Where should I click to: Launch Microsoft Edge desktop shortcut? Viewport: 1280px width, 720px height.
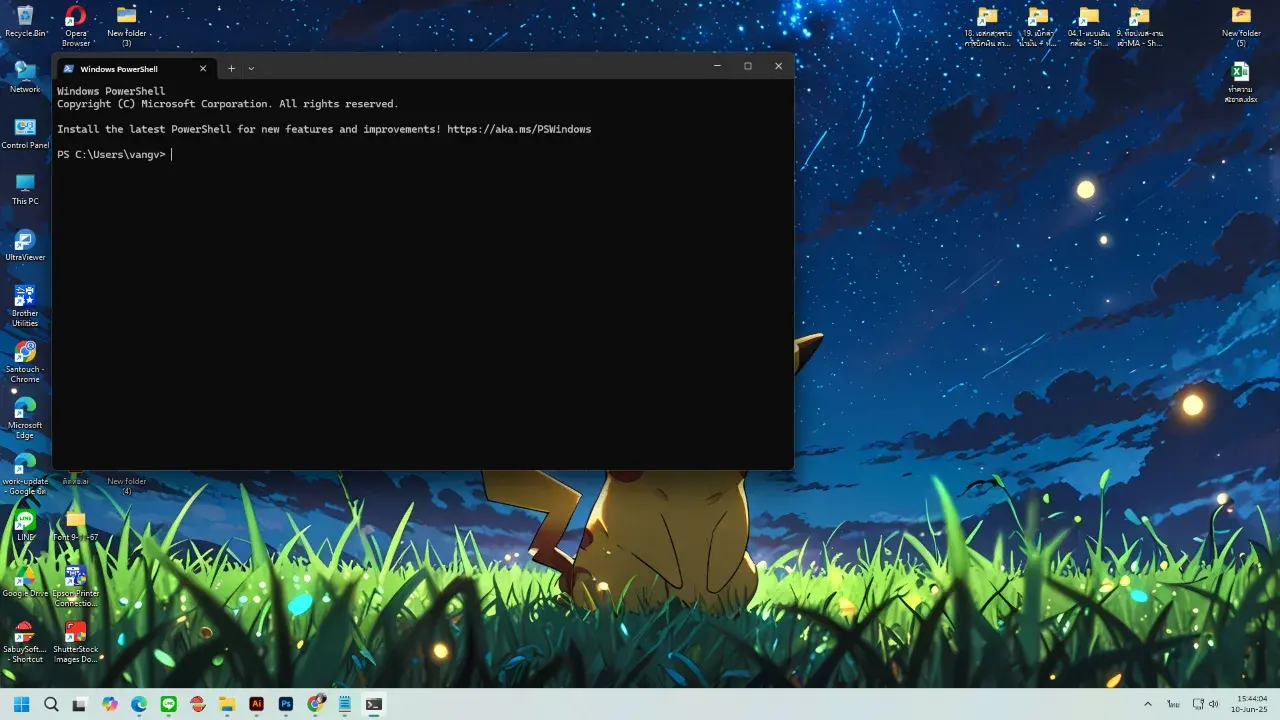(25, 418)
